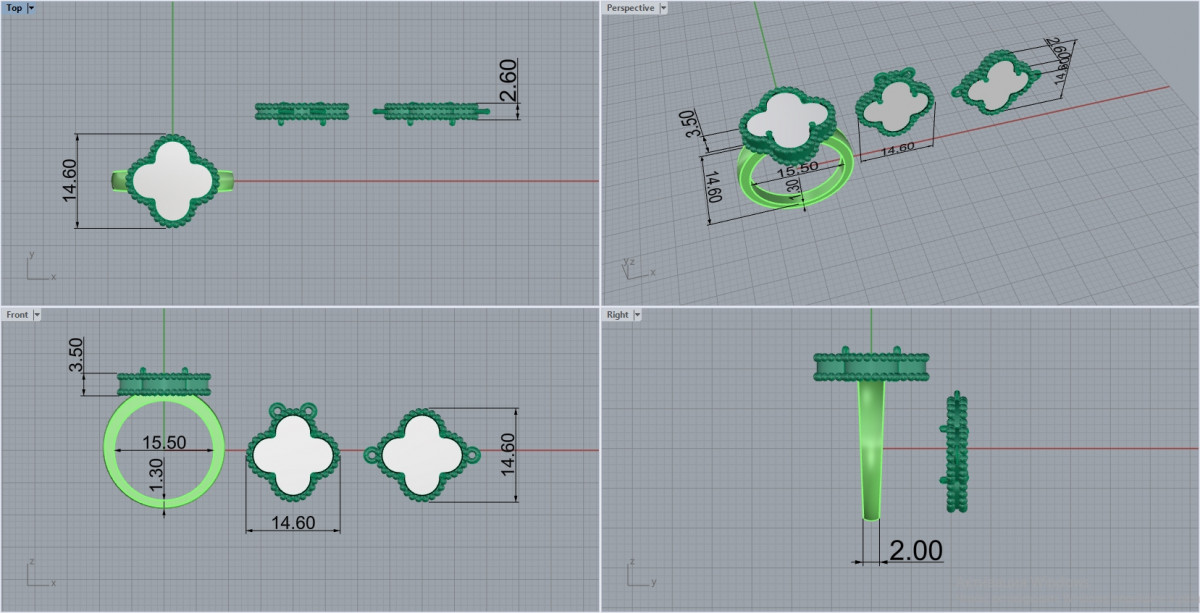Select the 15.50 dimension in Front view
1200x613 pixels.
pos(165,442)
